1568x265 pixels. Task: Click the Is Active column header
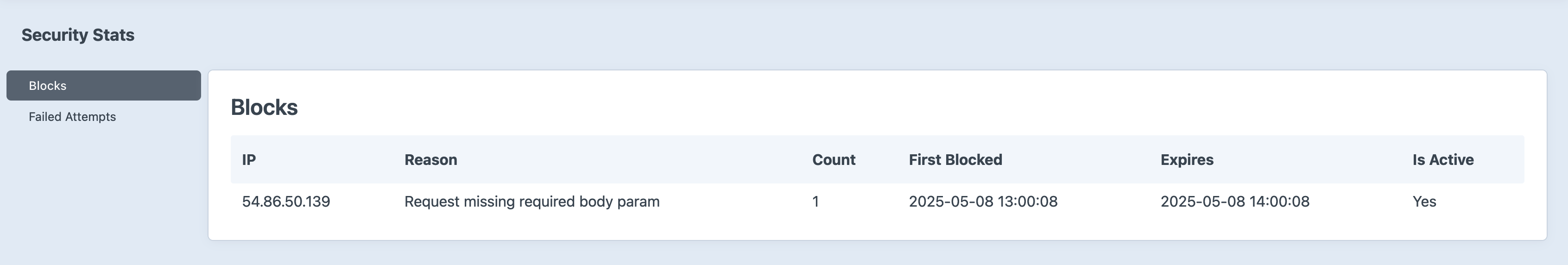tap(1442, 160)
